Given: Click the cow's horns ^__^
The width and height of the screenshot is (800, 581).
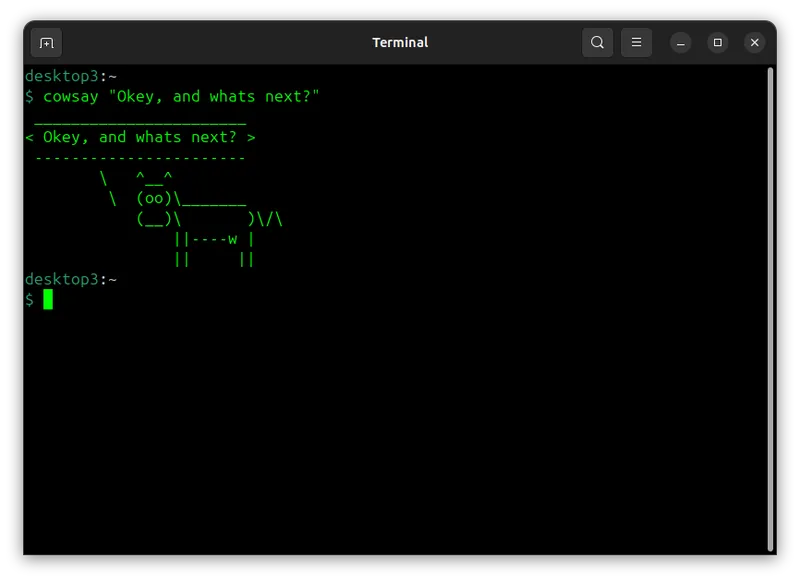Looking at the screenshot, I should [155, 178].
